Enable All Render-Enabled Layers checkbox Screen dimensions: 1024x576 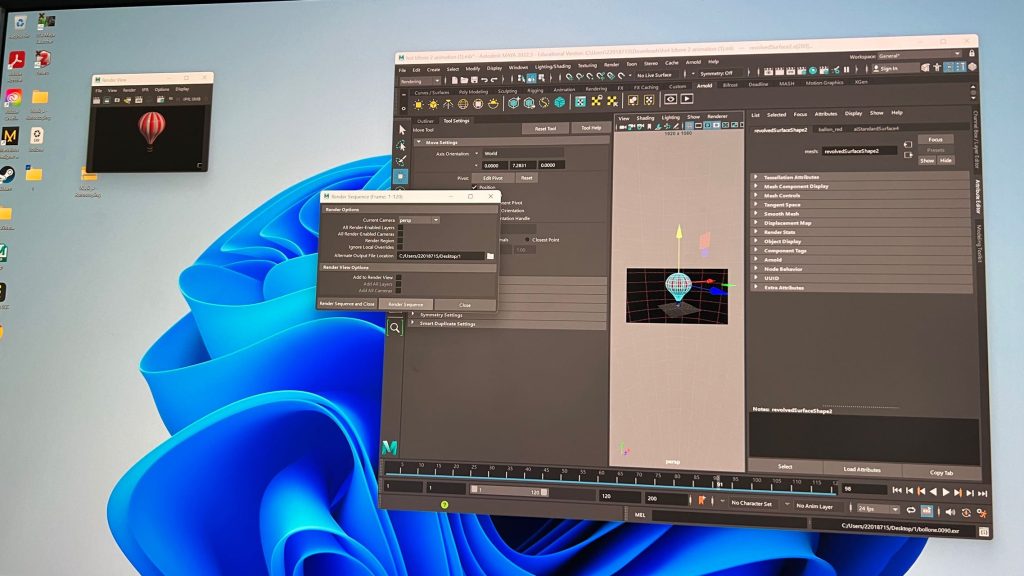(x=400, y=227)
